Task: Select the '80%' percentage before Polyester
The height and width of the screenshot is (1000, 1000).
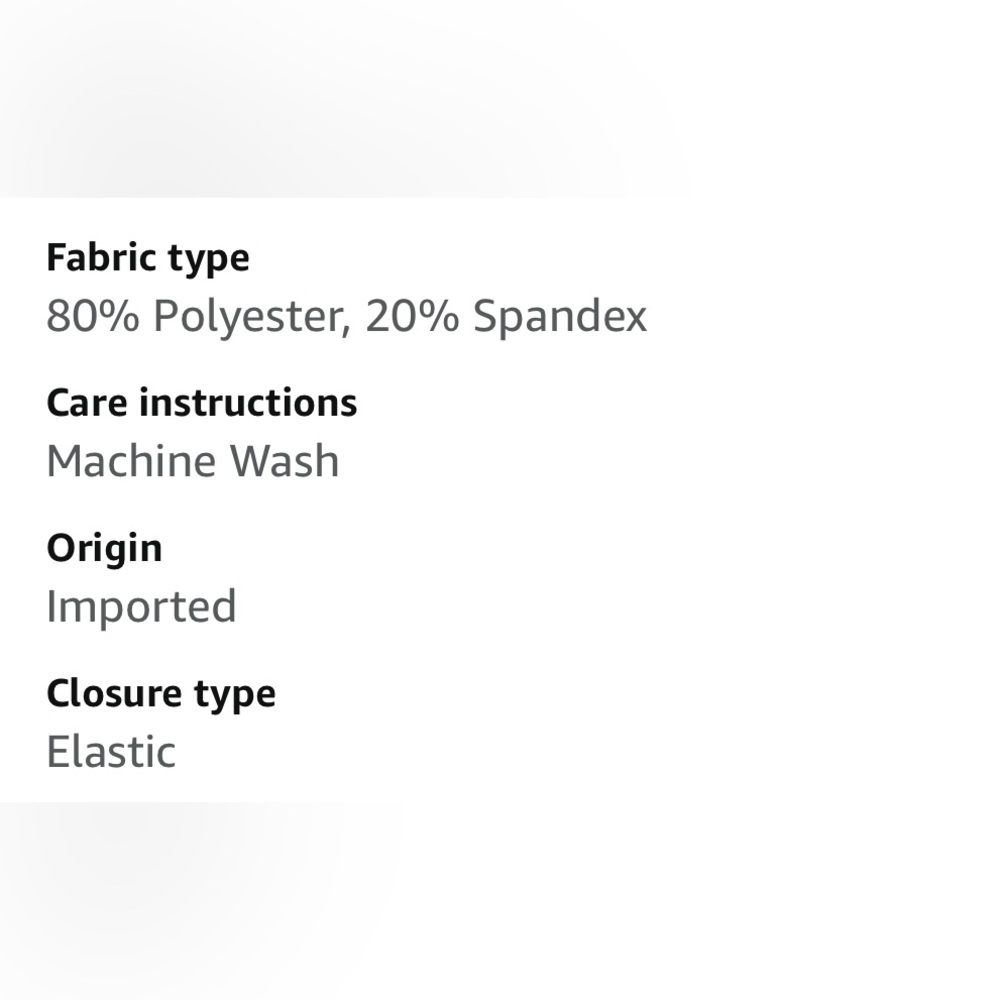Action: pyautogui.click(x=93, y=316)
